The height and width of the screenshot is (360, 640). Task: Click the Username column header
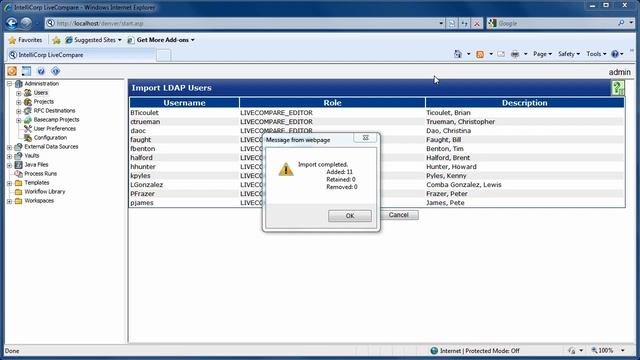click(x=184, y=103)
